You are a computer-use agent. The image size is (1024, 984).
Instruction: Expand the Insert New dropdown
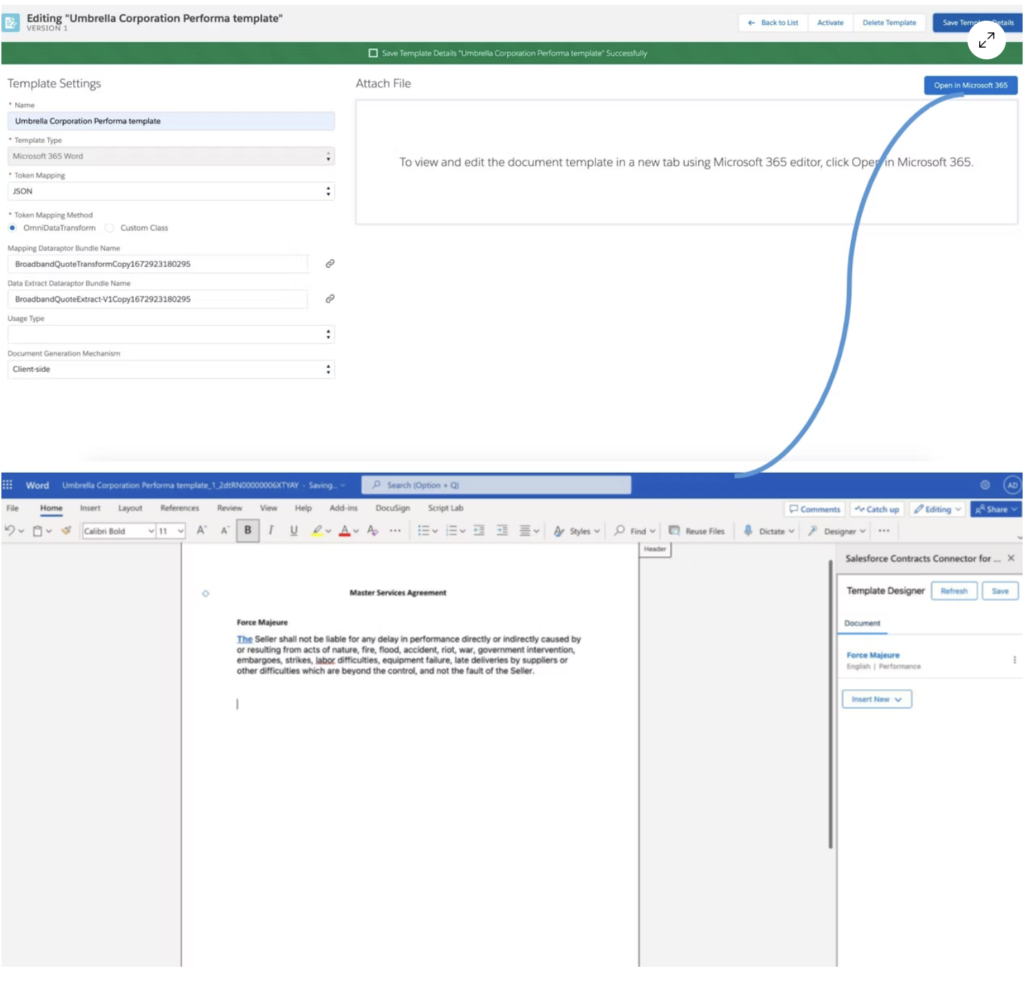(876, 699)
